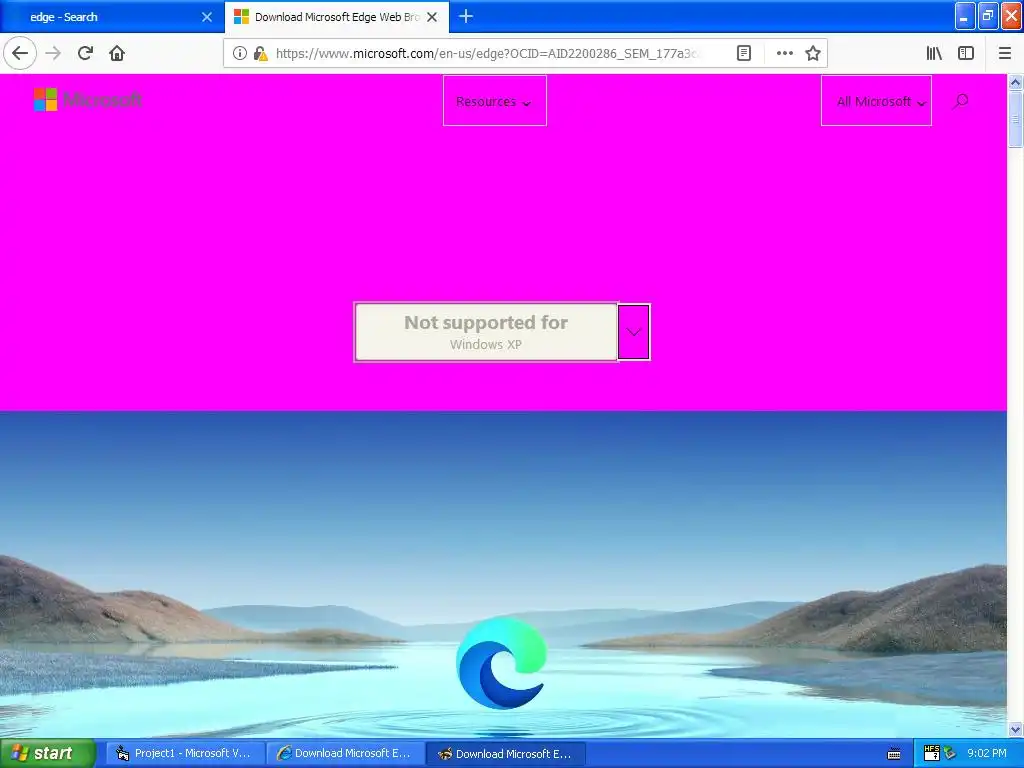Open the hamburger application menu
This screenshot has width=1024, height=768.
pyautogui.click(x=1004, y=54)
